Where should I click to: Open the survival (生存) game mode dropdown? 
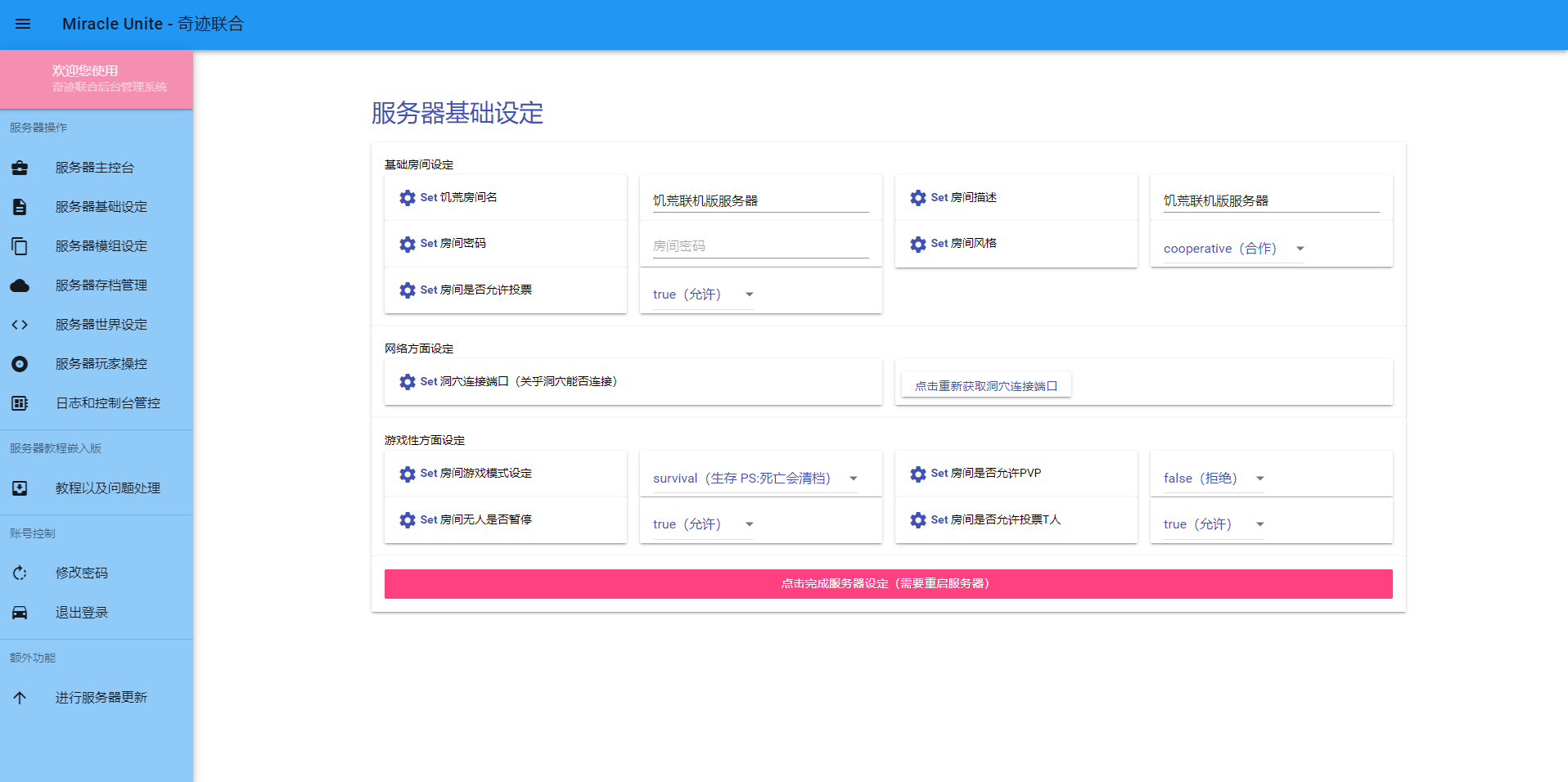pyautogui.click(x=755, y=479)
